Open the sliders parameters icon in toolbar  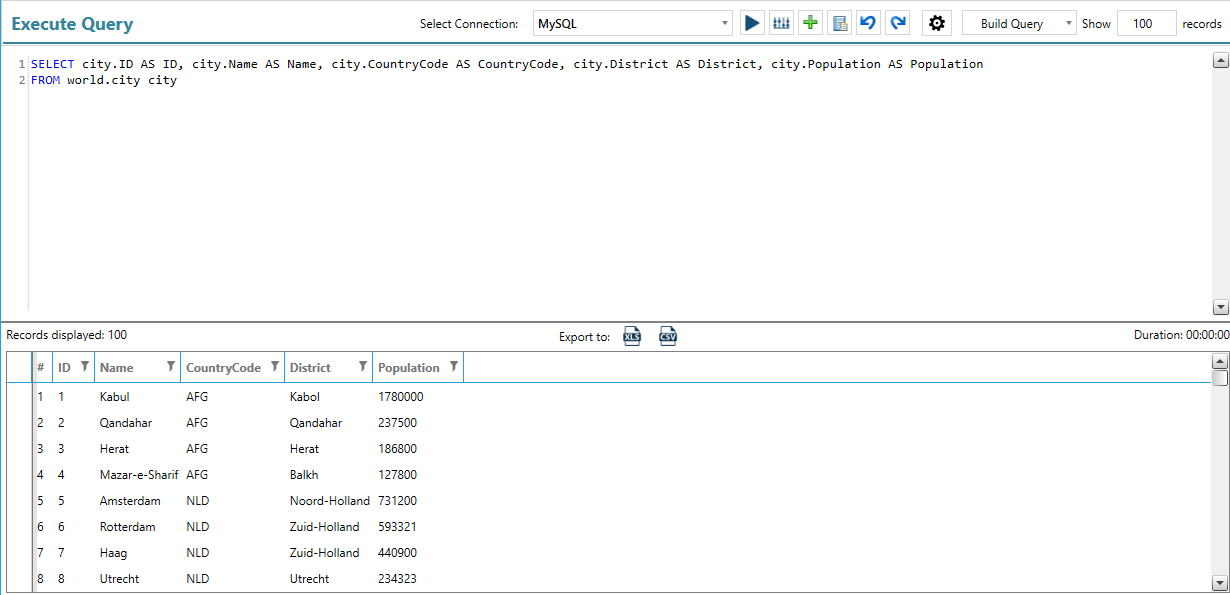click(781, 23)
